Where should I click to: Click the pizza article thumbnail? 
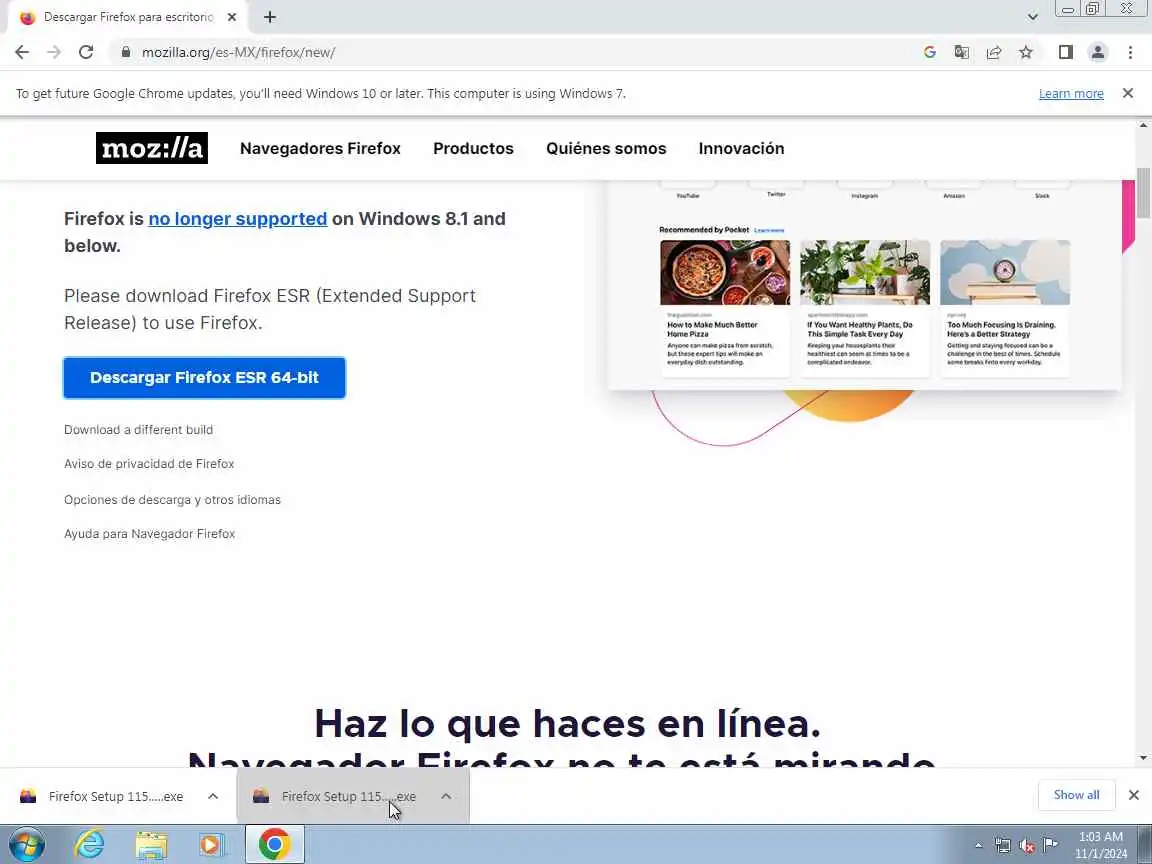point(725,273)
